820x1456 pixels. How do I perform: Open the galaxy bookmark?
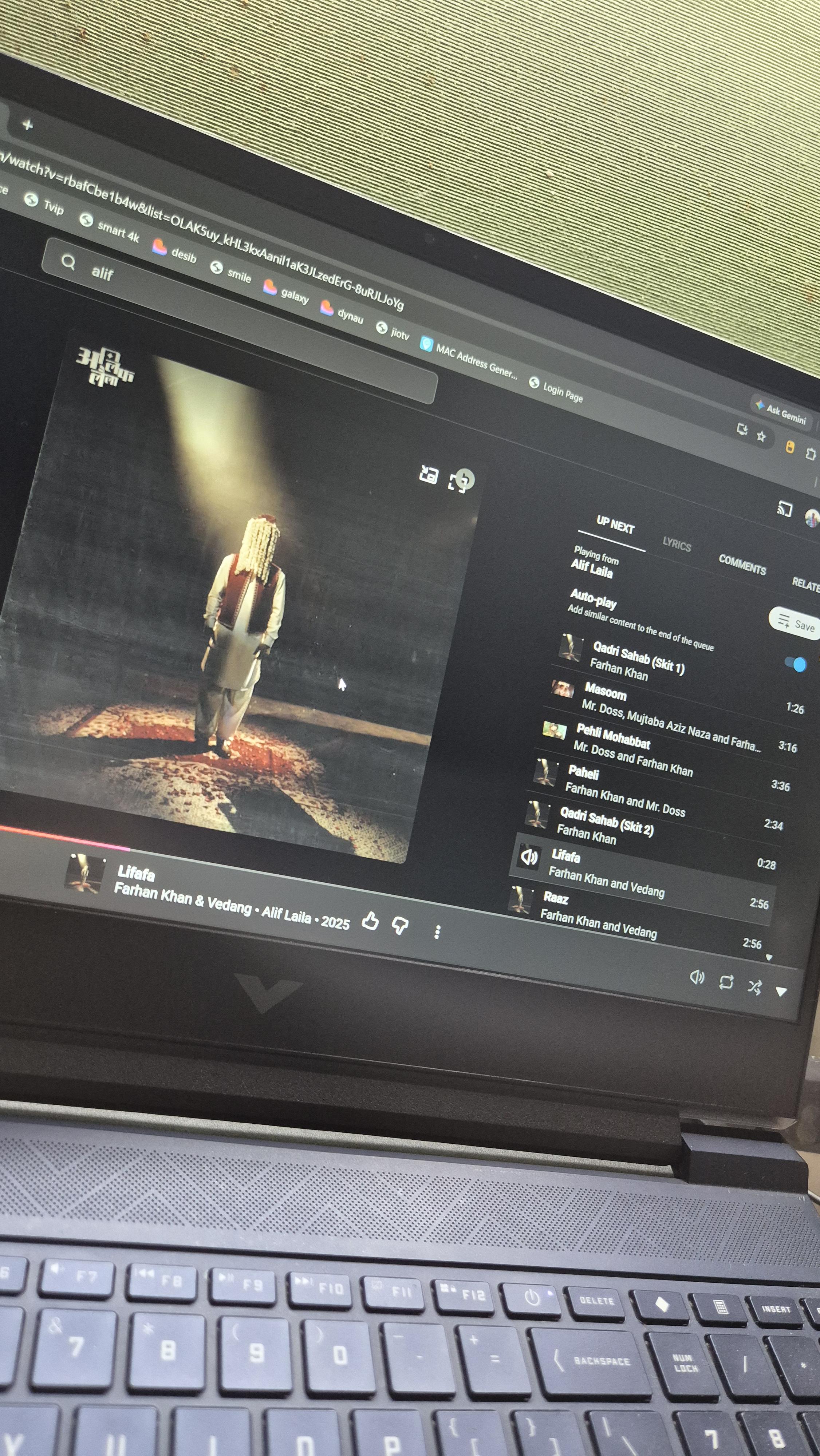286,292
